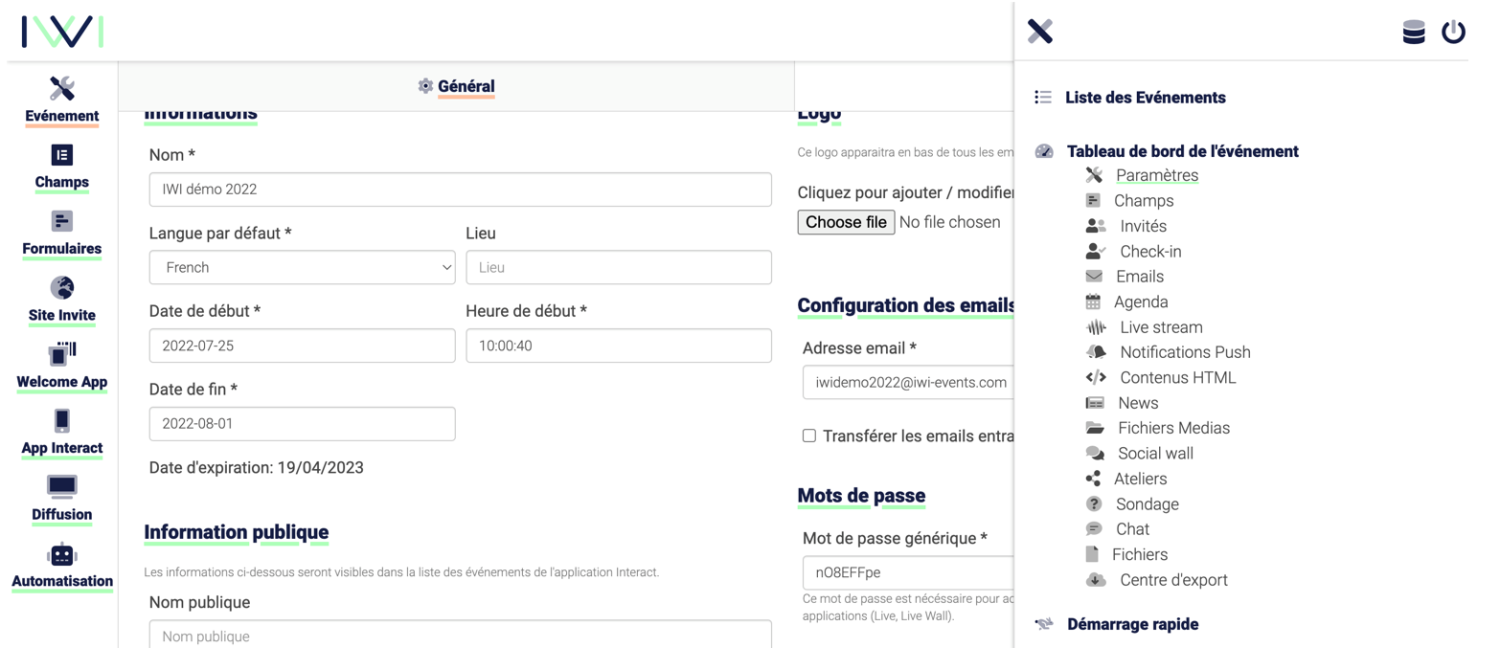This screenshot has height=648, width=1500.
Task: Open the Invités link in menu
Action: pos(1143,226)
